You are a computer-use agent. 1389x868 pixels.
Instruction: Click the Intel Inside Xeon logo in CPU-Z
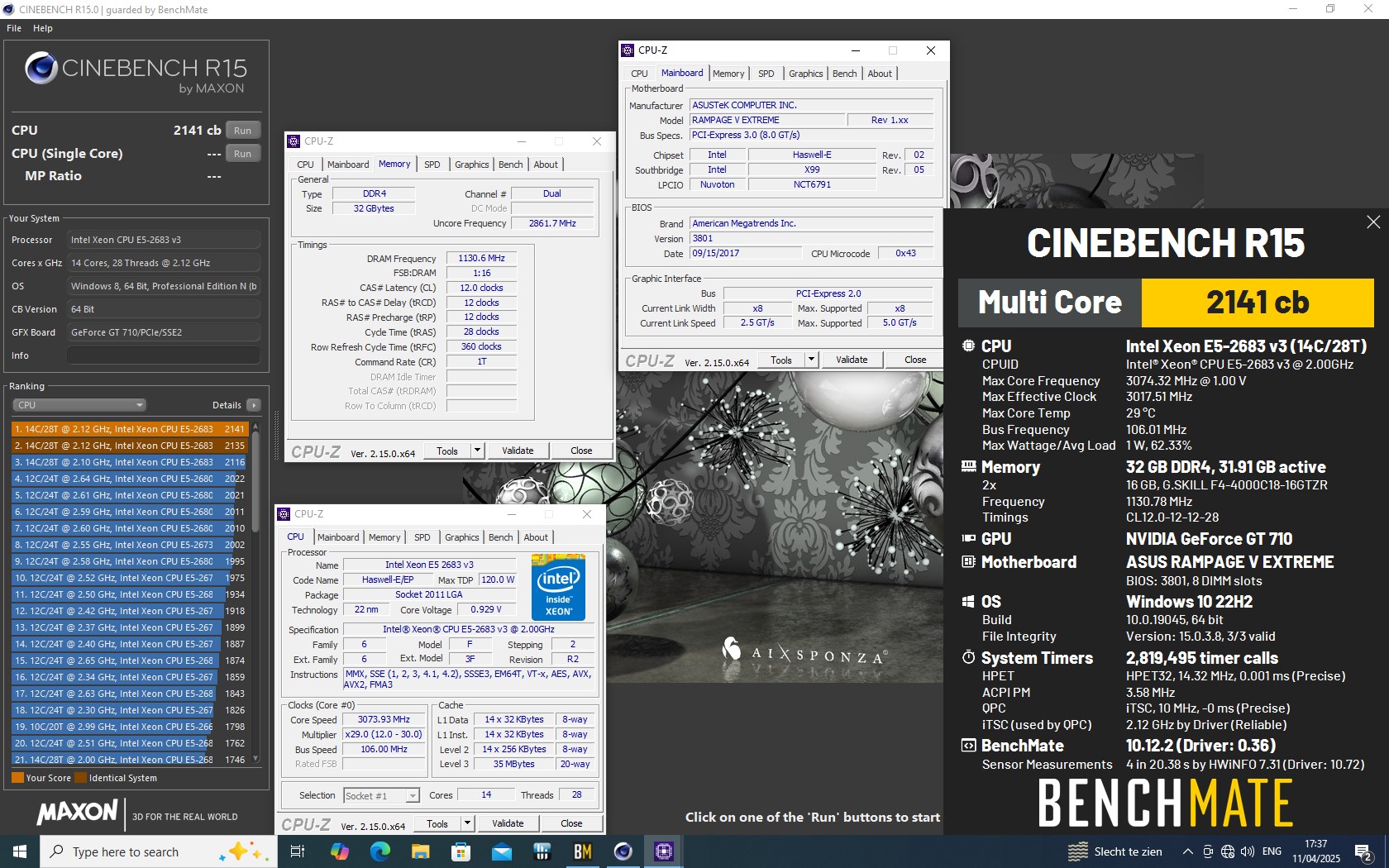pos(559,588)
